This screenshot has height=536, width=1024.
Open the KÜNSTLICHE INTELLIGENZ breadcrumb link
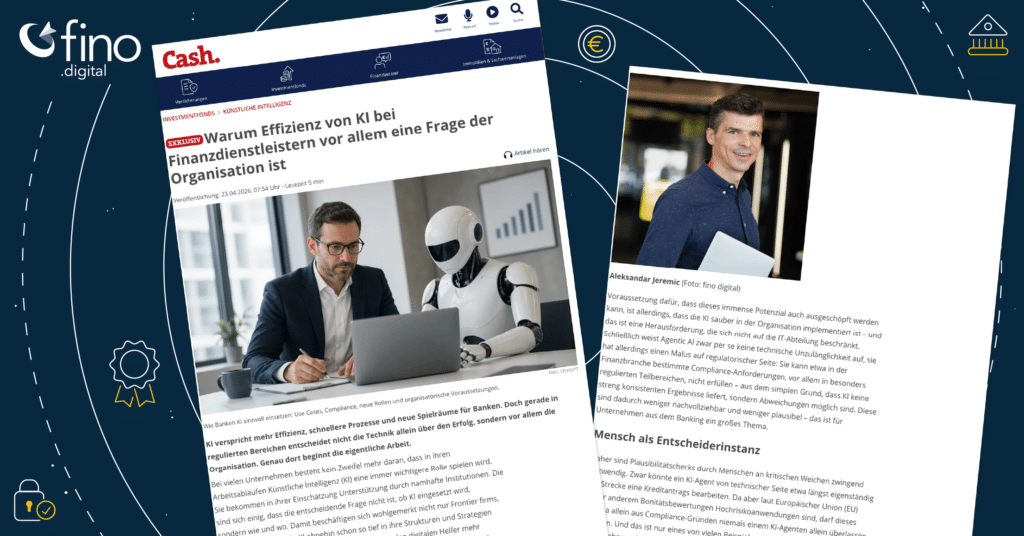(x=257, y=107)
